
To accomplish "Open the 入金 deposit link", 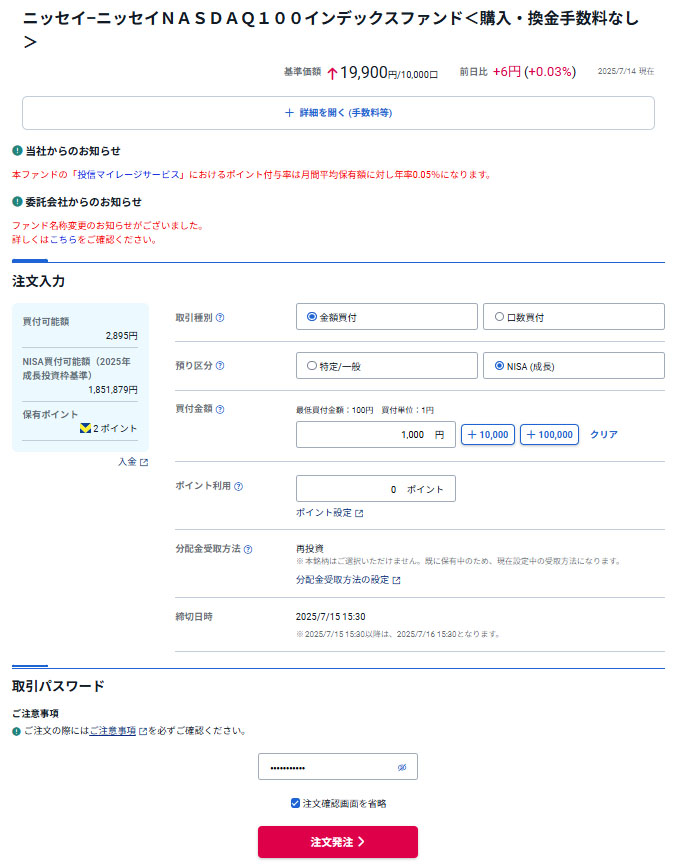I will coord(132,462).
